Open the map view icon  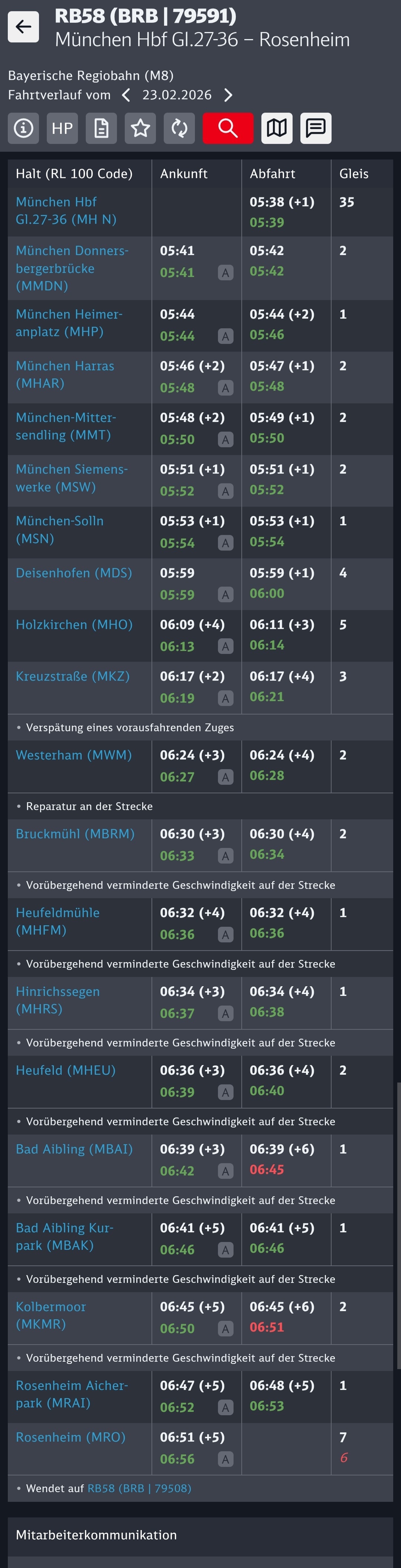point(277,128)
